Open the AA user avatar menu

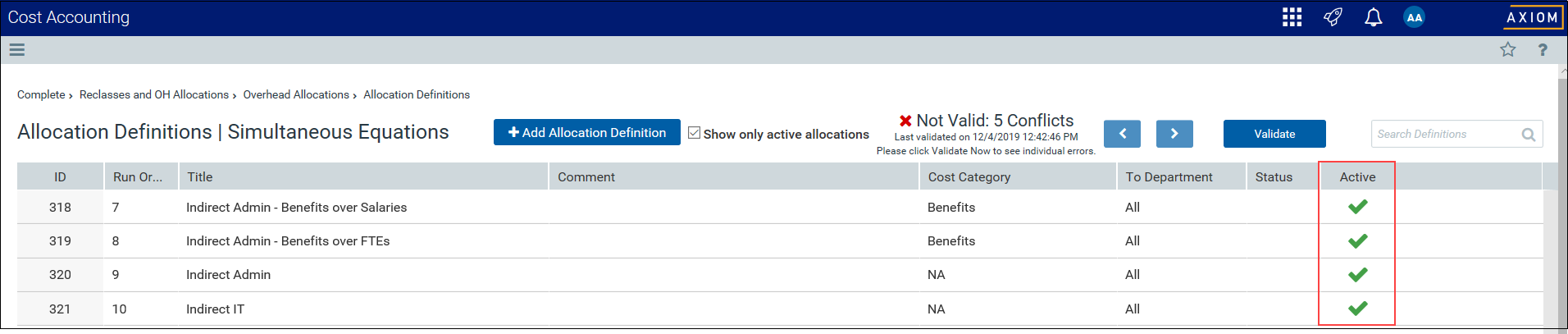click(x=1414, y=17)
